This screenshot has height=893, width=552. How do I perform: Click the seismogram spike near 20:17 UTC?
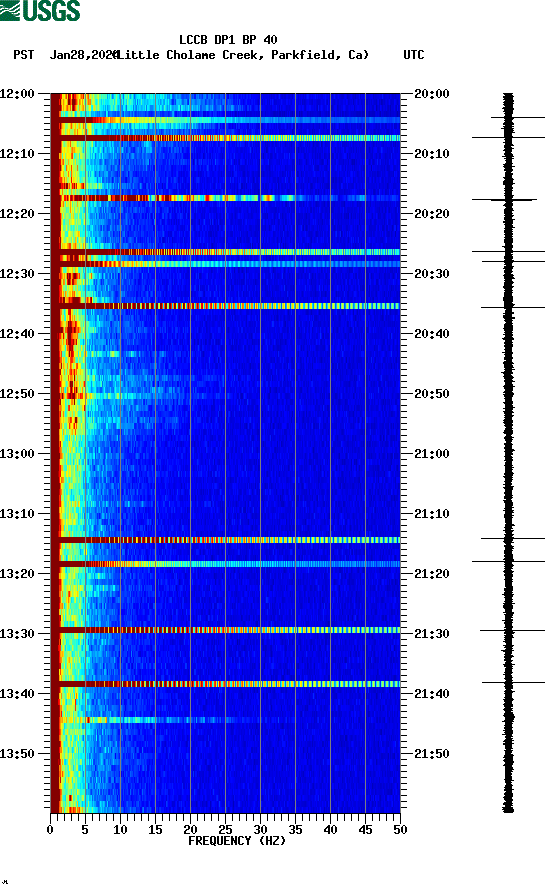[x=505, y=199]
